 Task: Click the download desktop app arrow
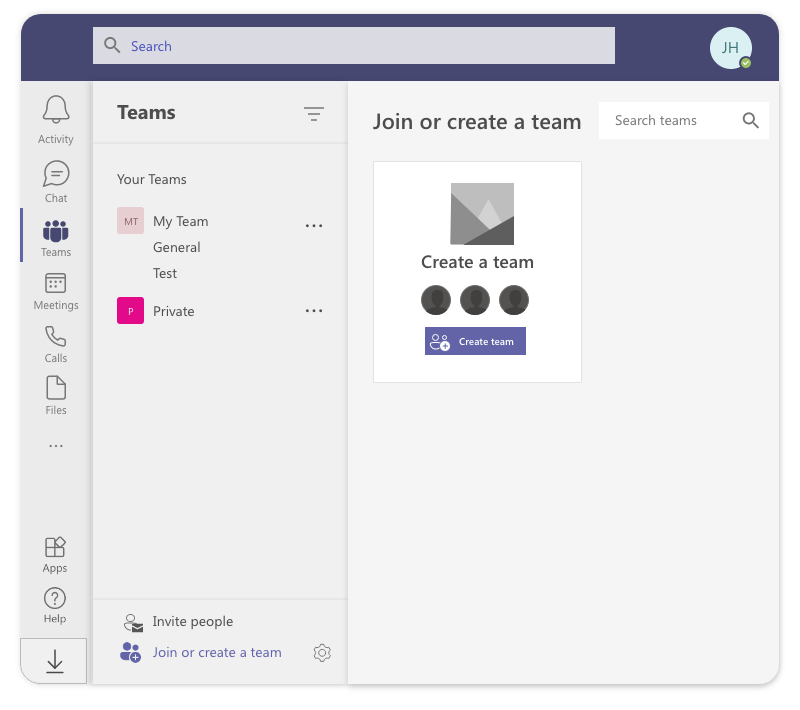[55, 662]
